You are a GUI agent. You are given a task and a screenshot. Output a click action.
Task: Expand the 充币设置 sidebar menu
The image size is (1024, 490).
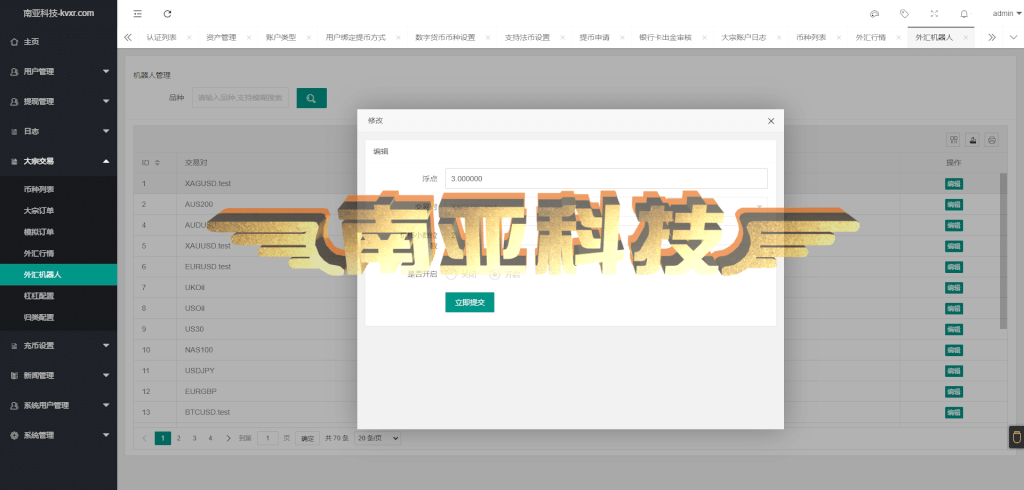(58, 346)
